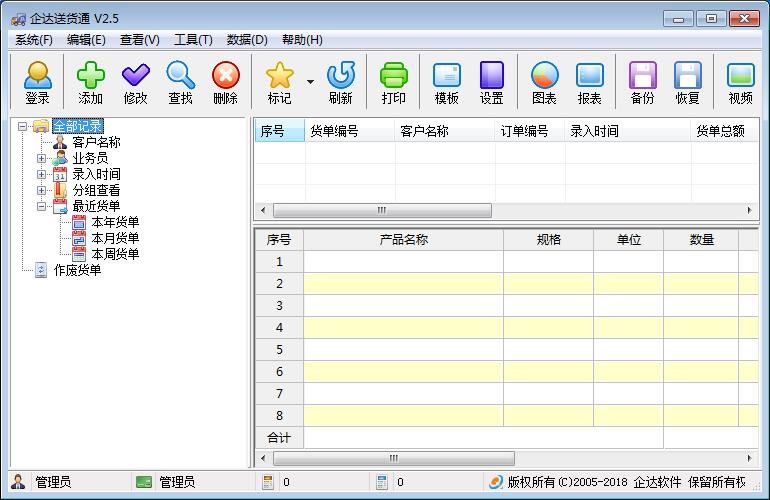This screenshot has width=770, height=500.
Task: Open the 工具(T) menu
Action: (193, 40)
